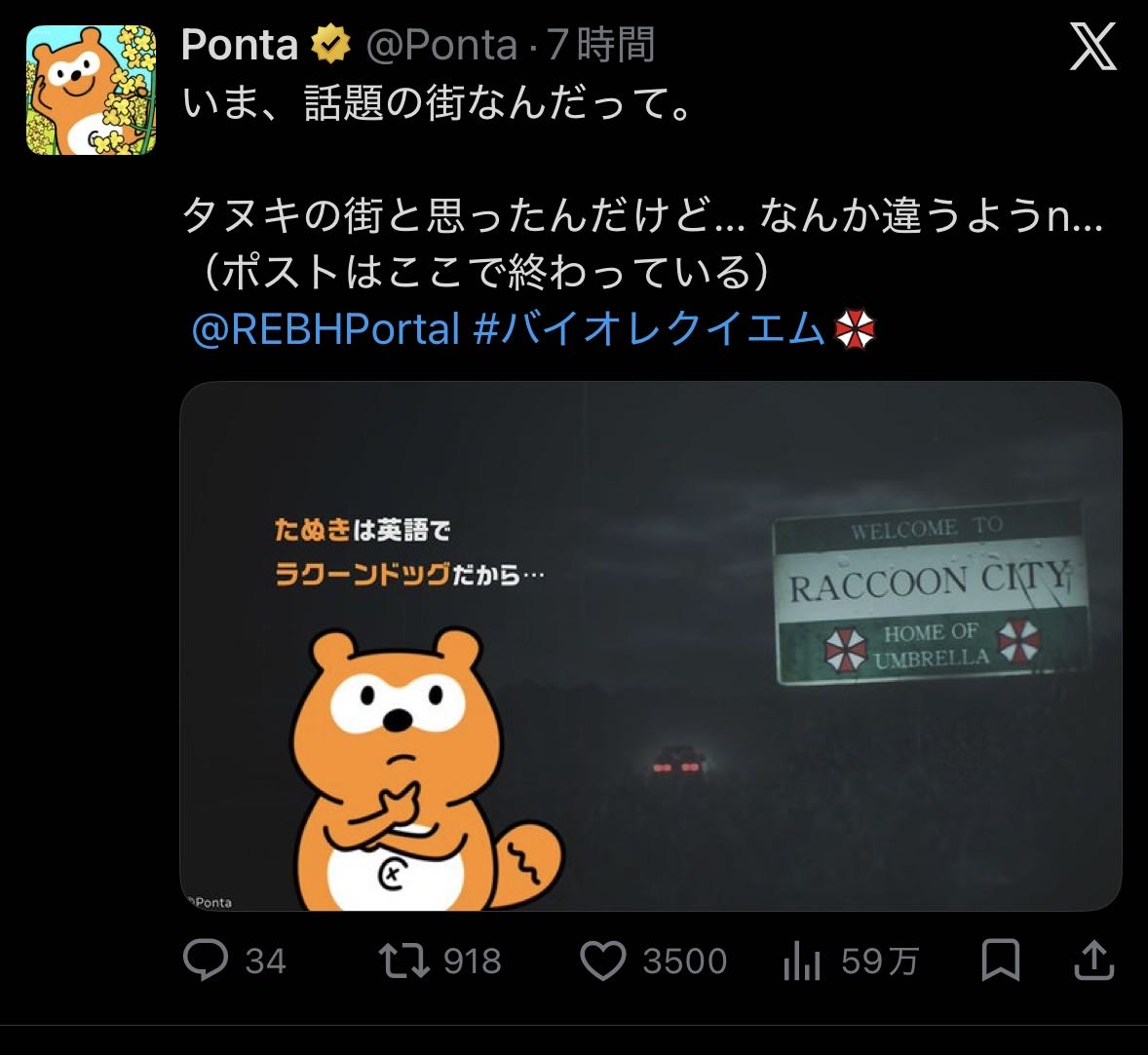
Task: Click the 918 repost count
Action: coord(473,961)
